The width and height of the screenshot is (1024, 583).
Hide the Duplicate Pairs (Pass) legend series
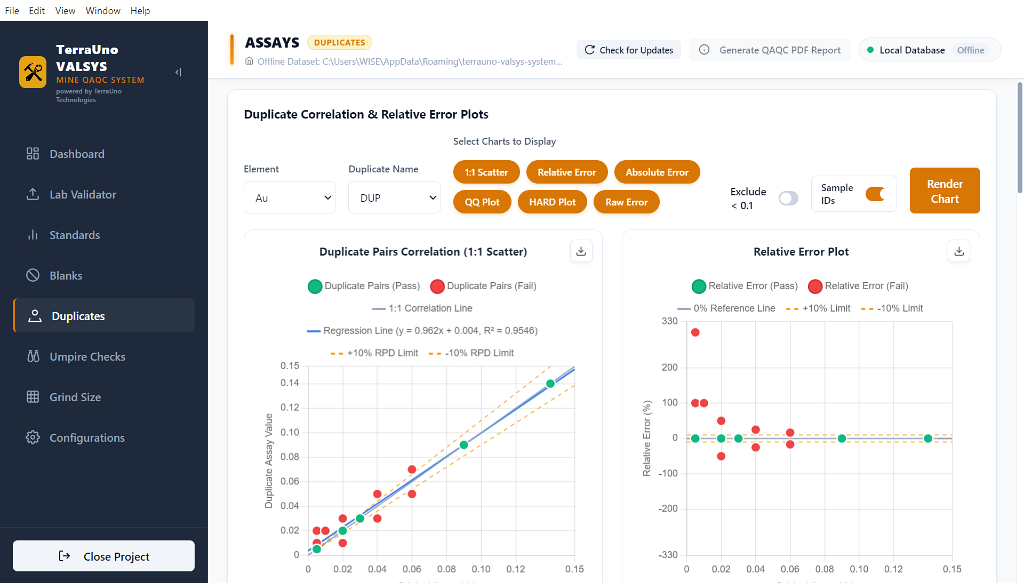tap(364, 285)
